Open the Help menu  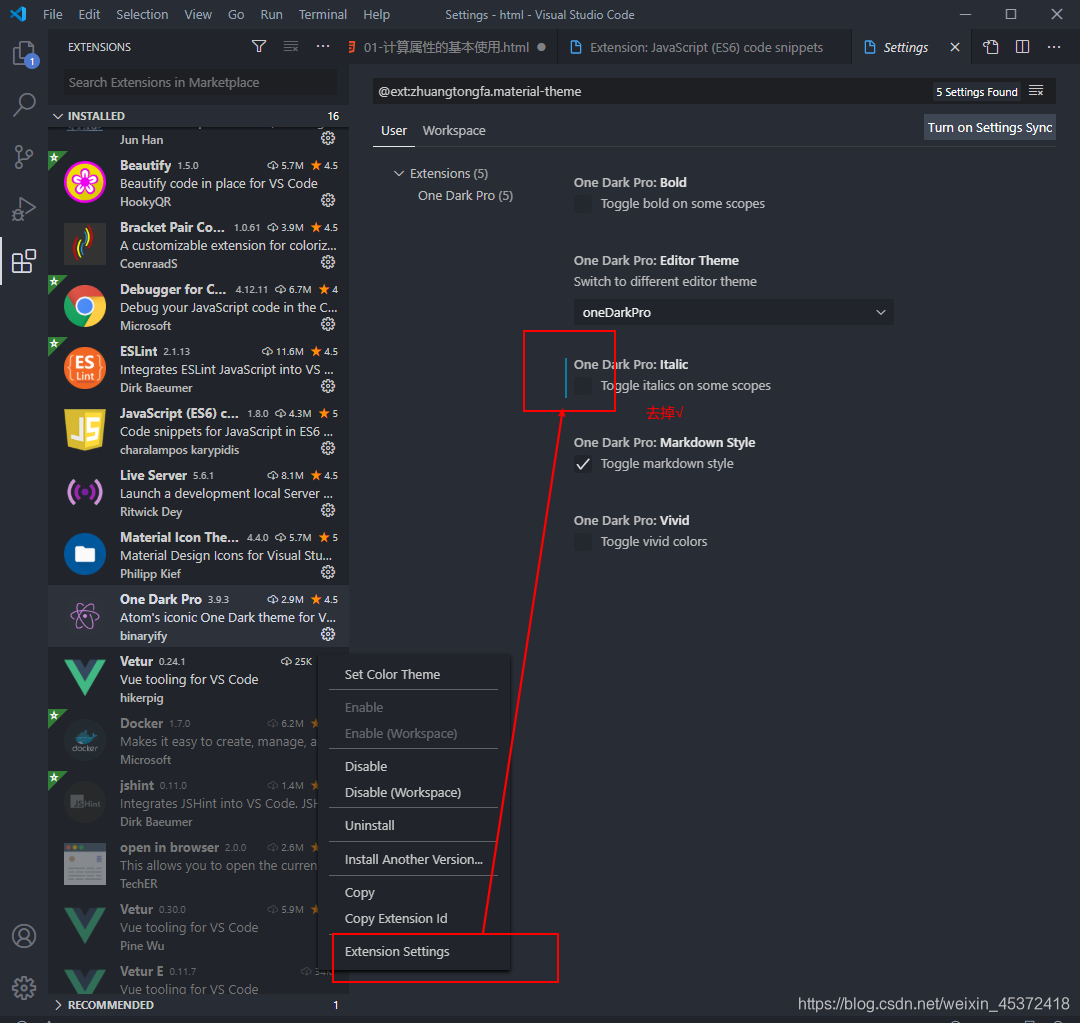376,14
